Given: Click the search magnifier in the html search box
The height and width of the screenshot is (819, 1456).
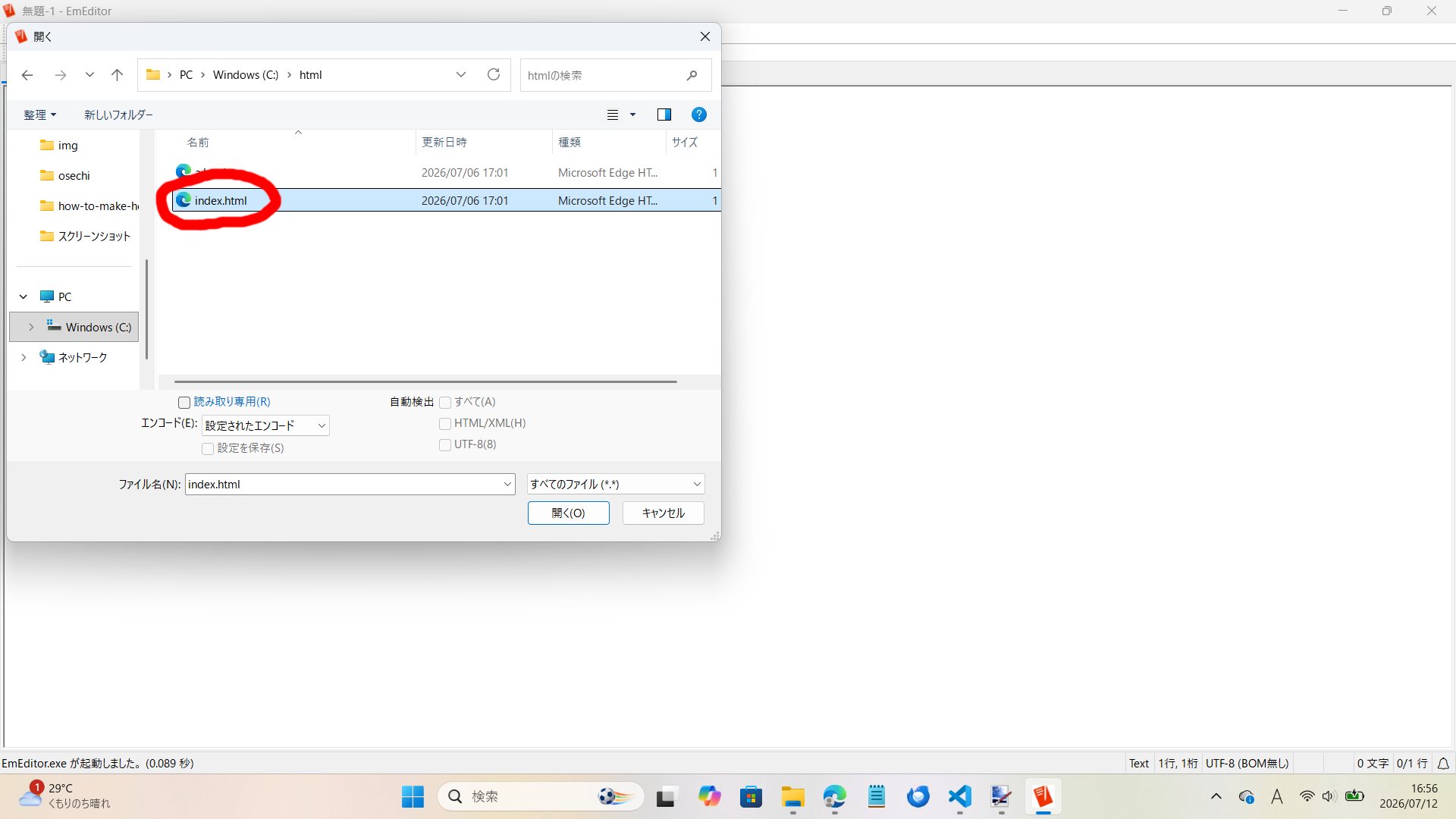Looking at the screenshot, I should (692, 75).
